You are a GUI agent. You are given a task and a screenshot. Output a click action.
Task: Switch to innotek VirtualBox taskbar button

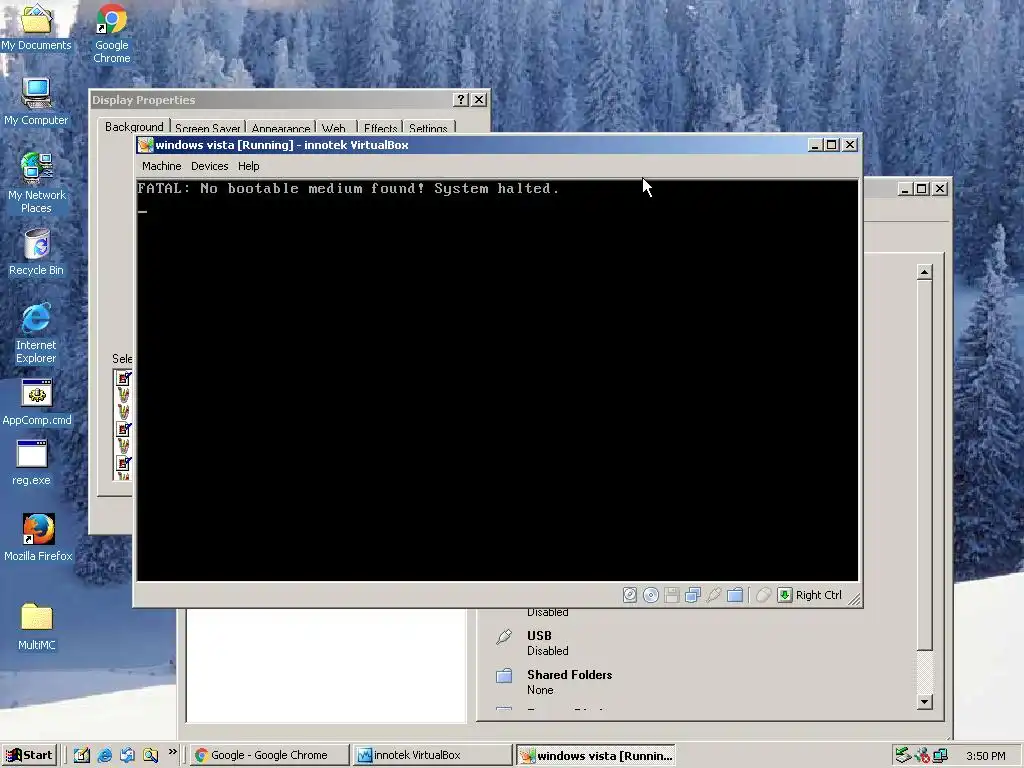[x=432, y=755]
